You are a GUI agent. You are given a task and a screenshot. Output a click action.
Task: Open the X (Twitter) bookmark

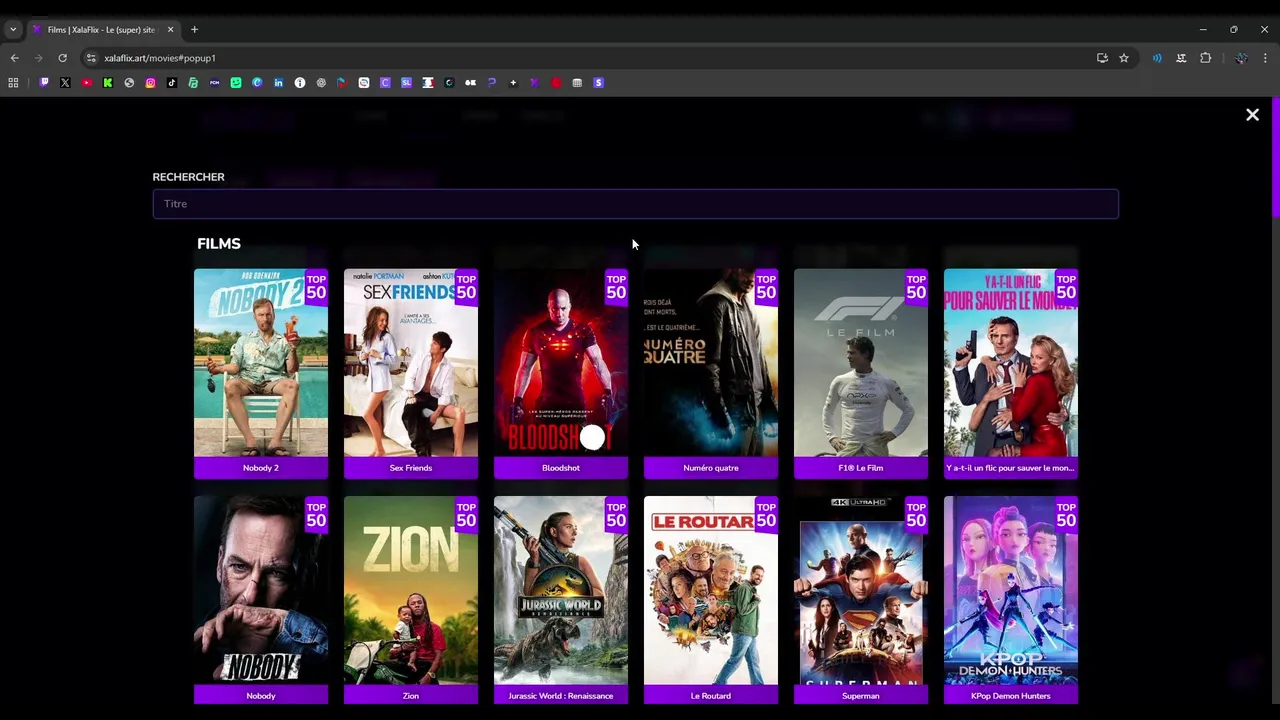(65, 83)
